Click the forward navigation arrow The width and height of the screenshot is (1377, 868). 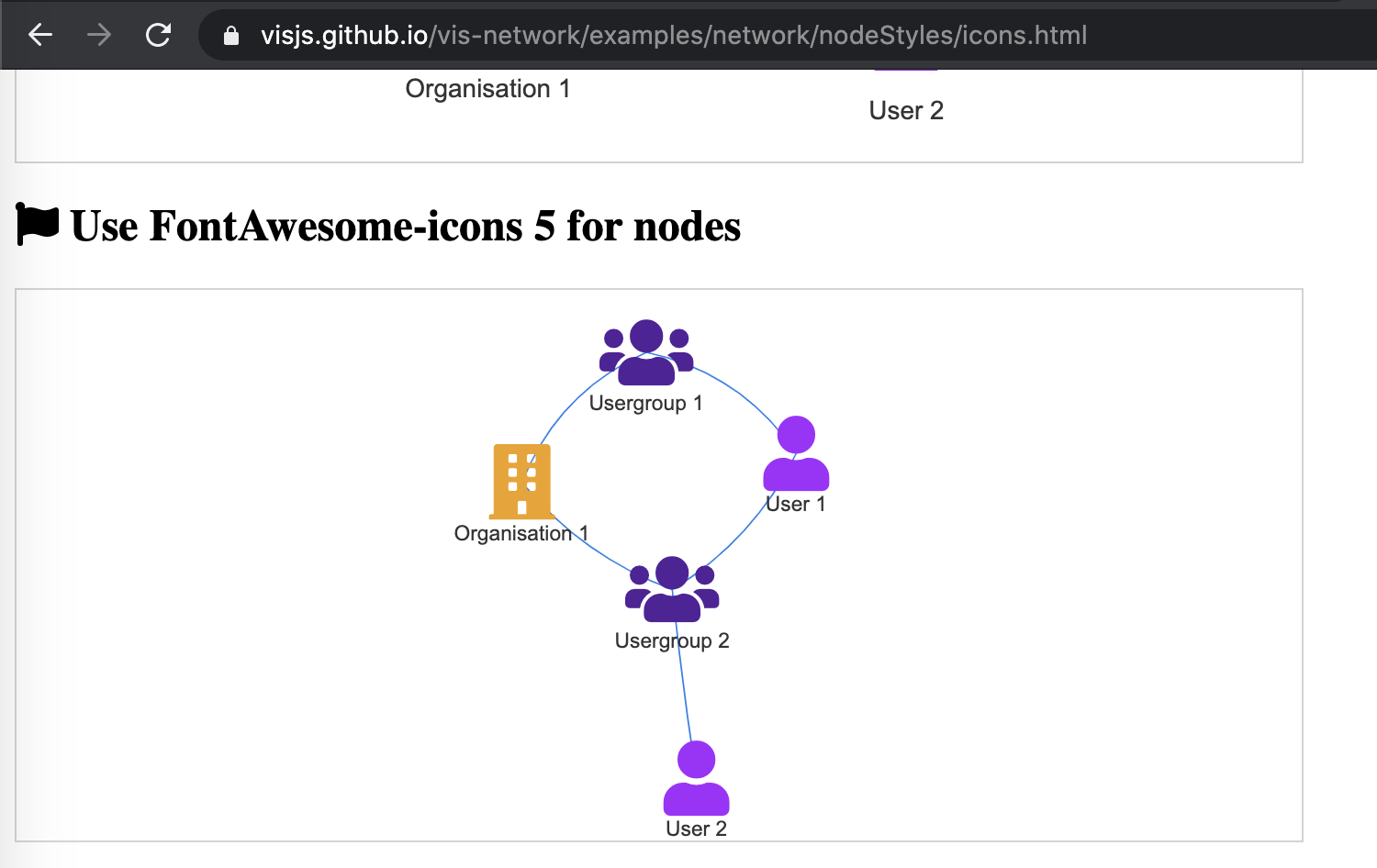point(98,35)
